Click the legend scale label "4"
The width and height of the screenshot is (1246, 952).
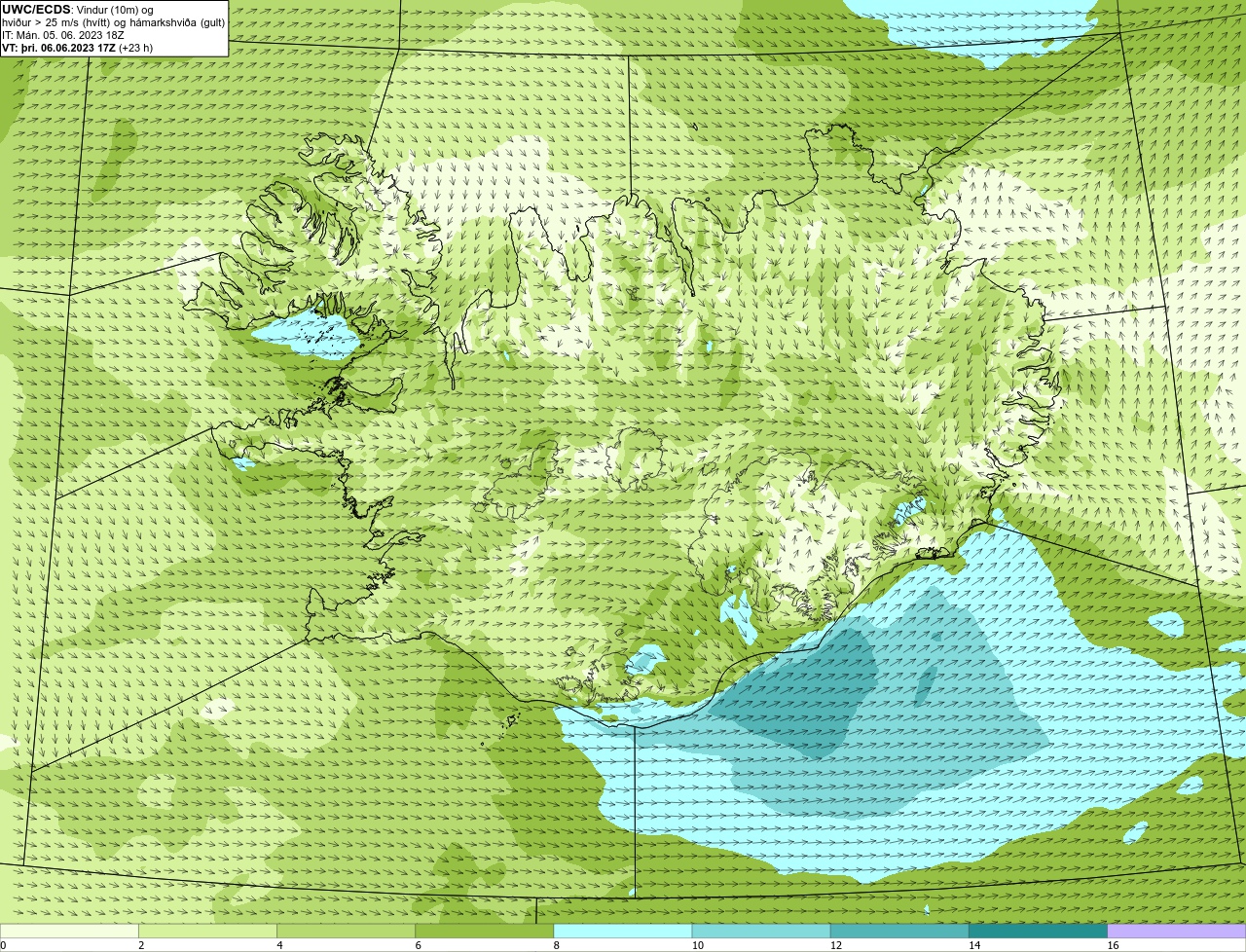279,945
